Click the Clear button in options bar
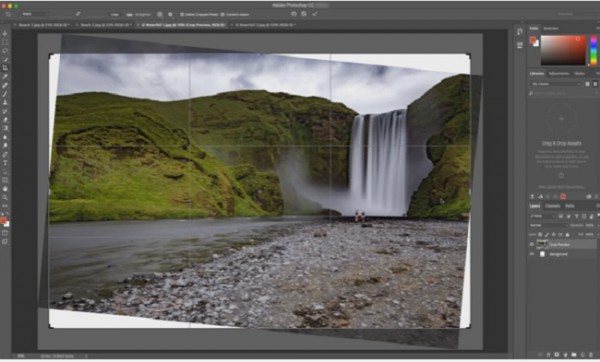Viewport: 600px width, 362px height. tap(114, 15)
